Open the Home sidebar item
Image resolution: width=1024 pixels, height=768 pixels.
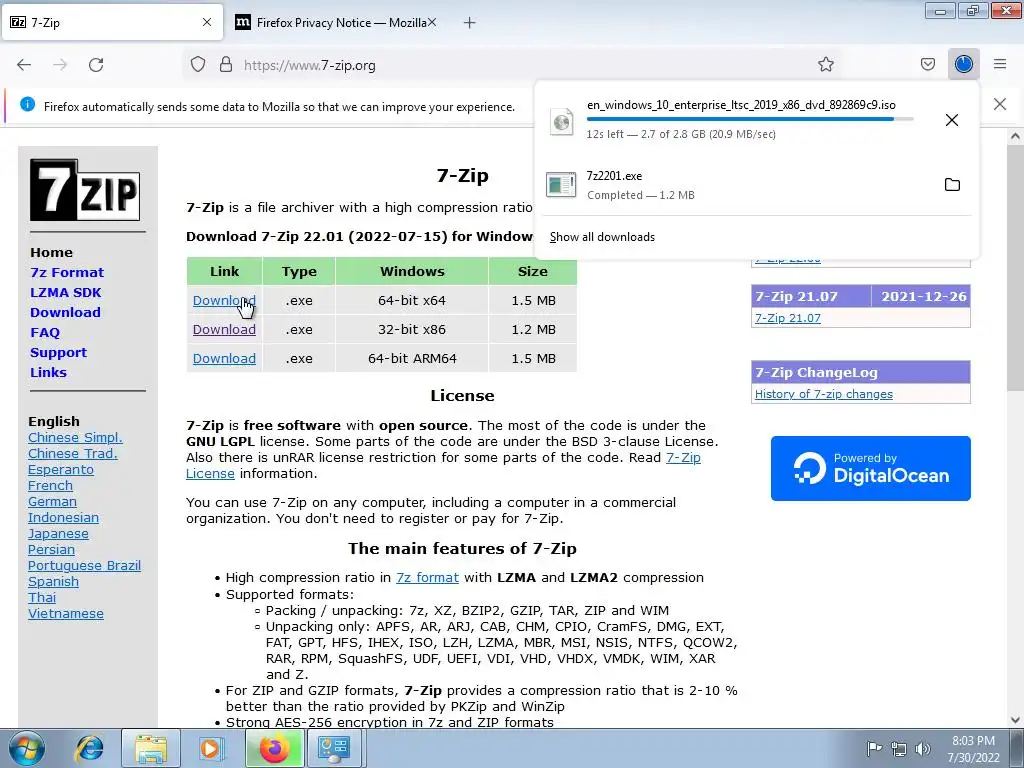[52, 252]
